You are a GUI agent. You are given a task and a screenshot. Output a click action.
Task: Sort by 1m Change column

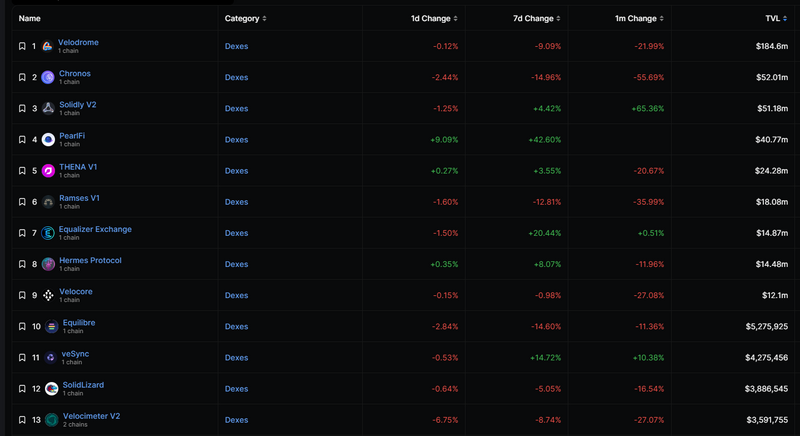tap(639, 18)
